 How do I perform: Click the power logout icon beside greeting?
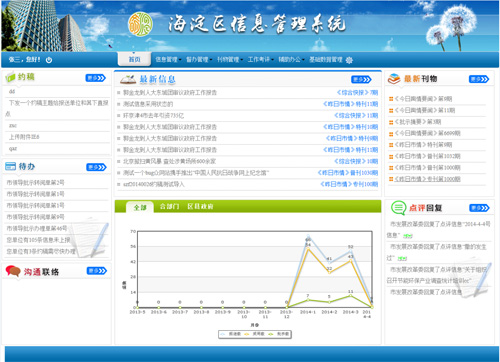(x=49, y=60)
